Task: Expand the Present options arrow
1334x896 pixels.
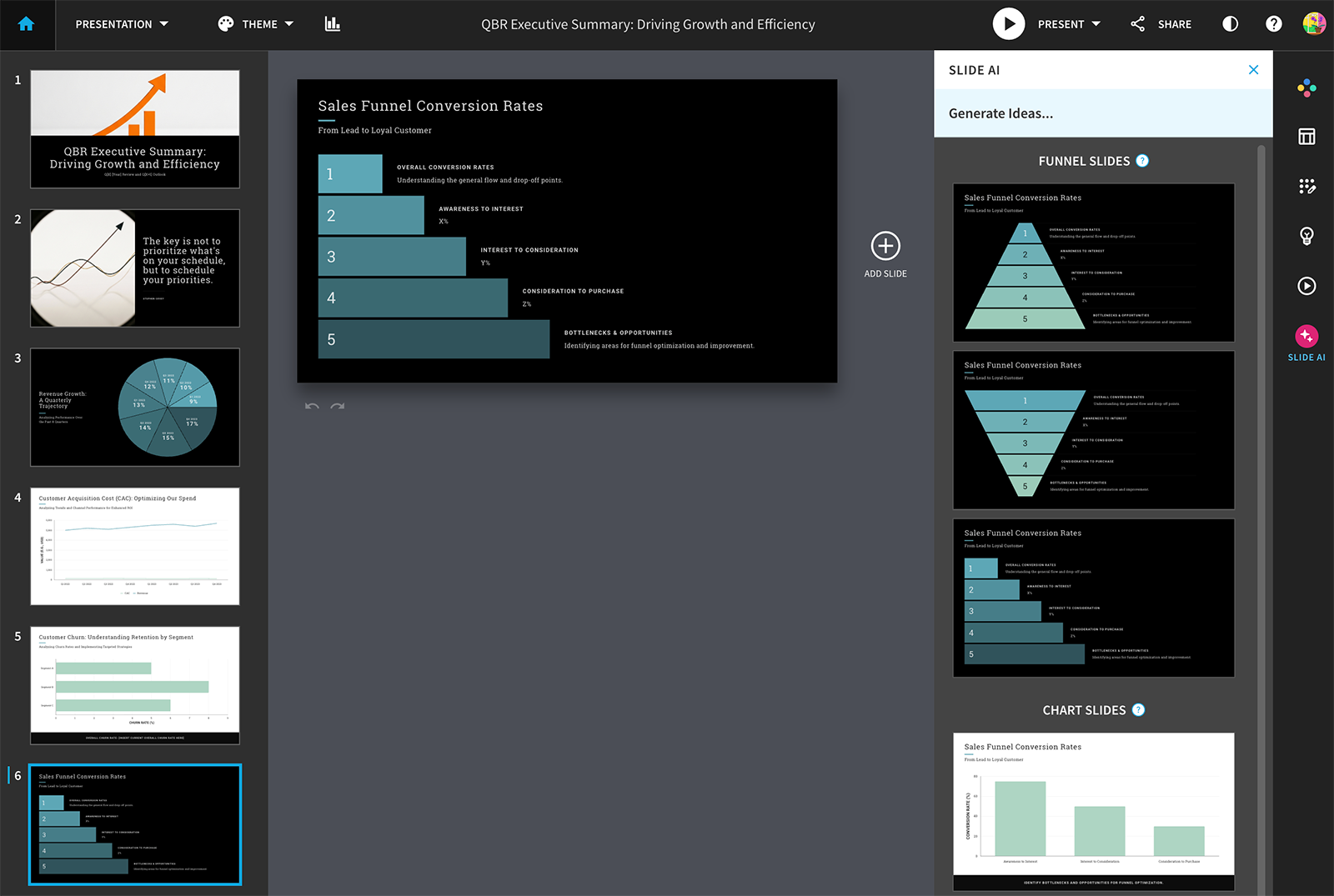Action: (1096, 24)
